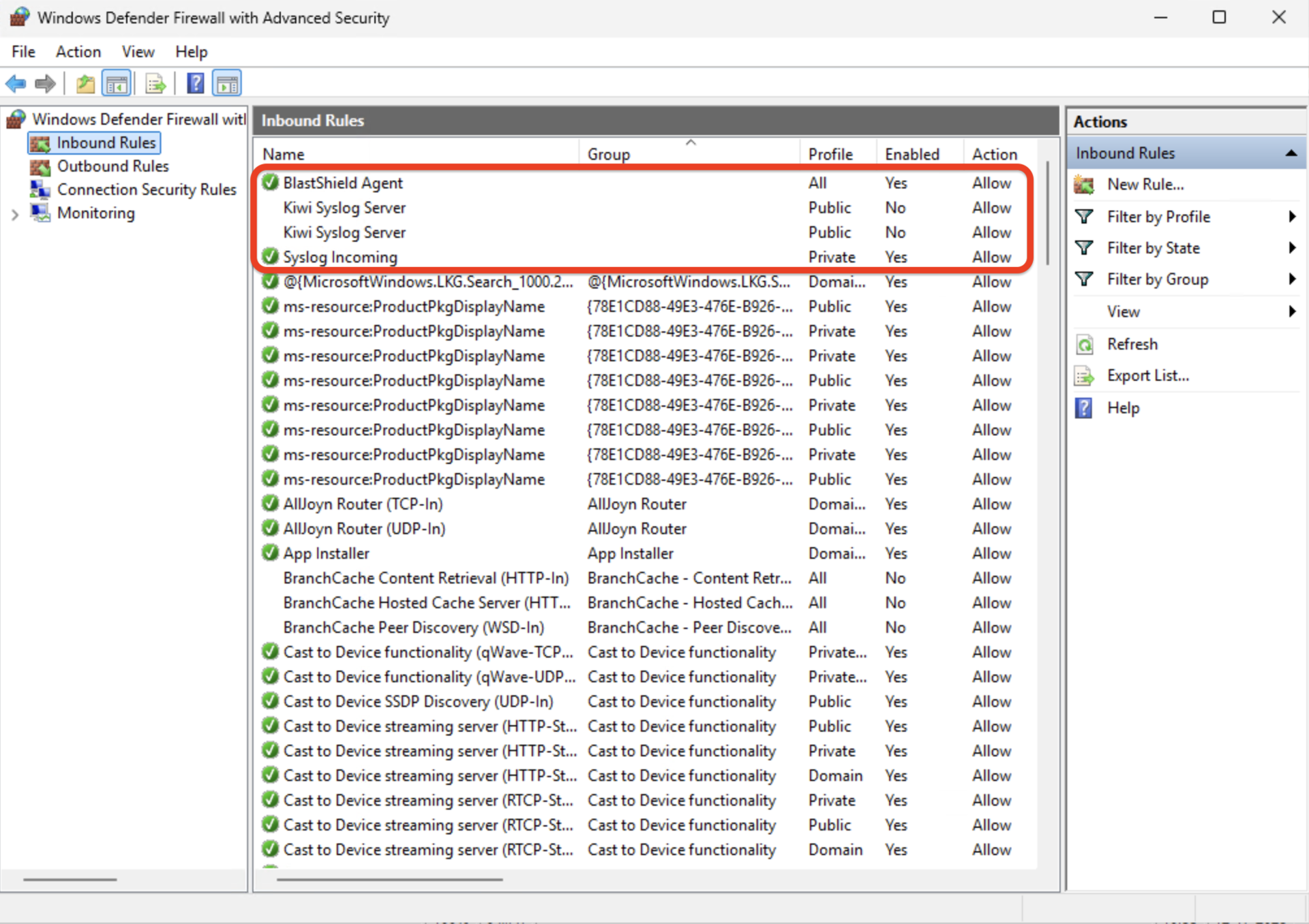Click the rules list horizontal scrollbar thumb
Screen dimensions: 1309x924
coord(390,880)
